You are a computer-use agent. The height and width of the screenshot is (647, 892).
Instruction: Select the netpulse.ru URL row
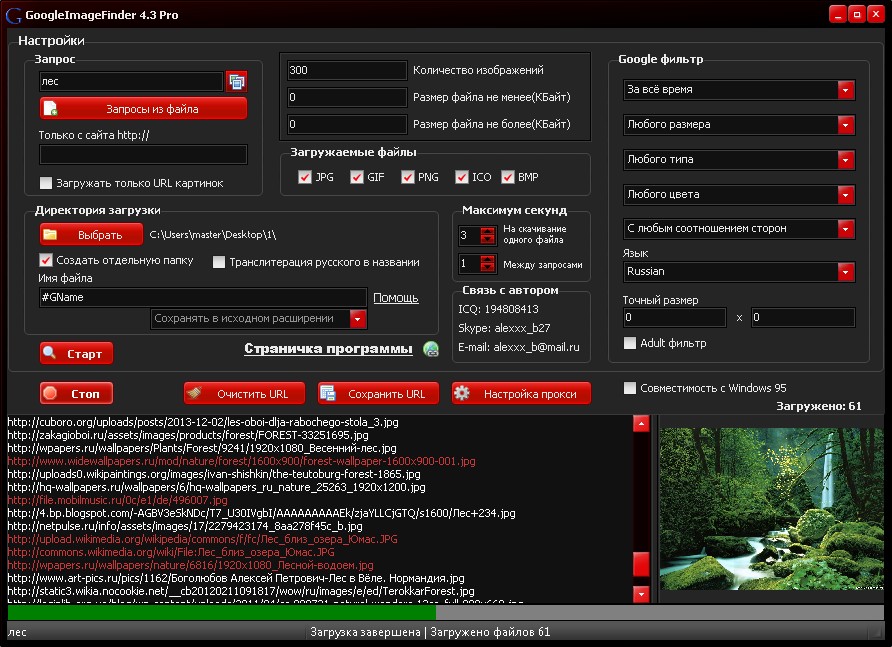tap(185, 526)
